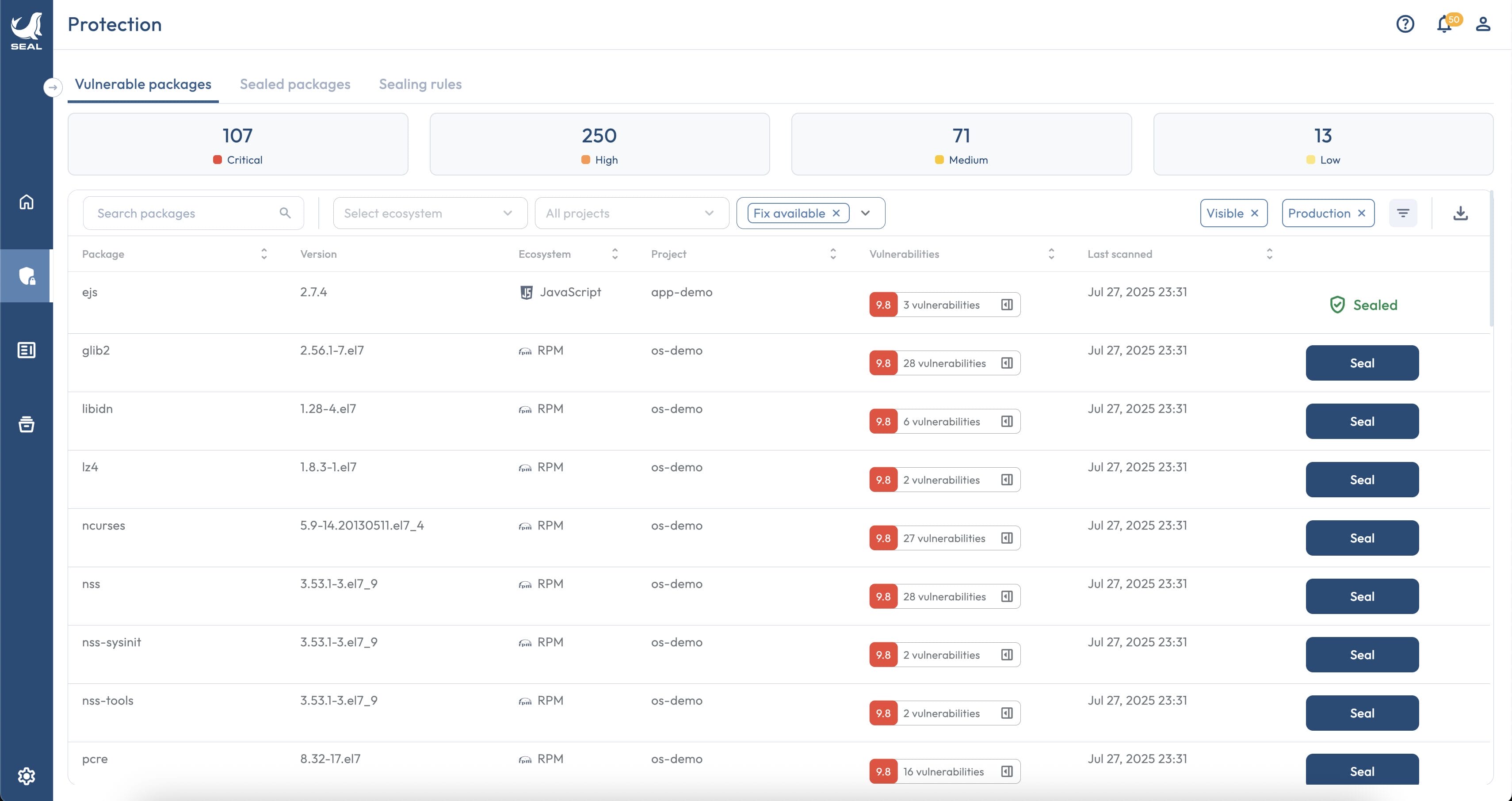The height and width of the screenshot is (801, 1512).
Task: Open details panel icon for nss-tools vulnerabilities
Action: click(1007, 713)
